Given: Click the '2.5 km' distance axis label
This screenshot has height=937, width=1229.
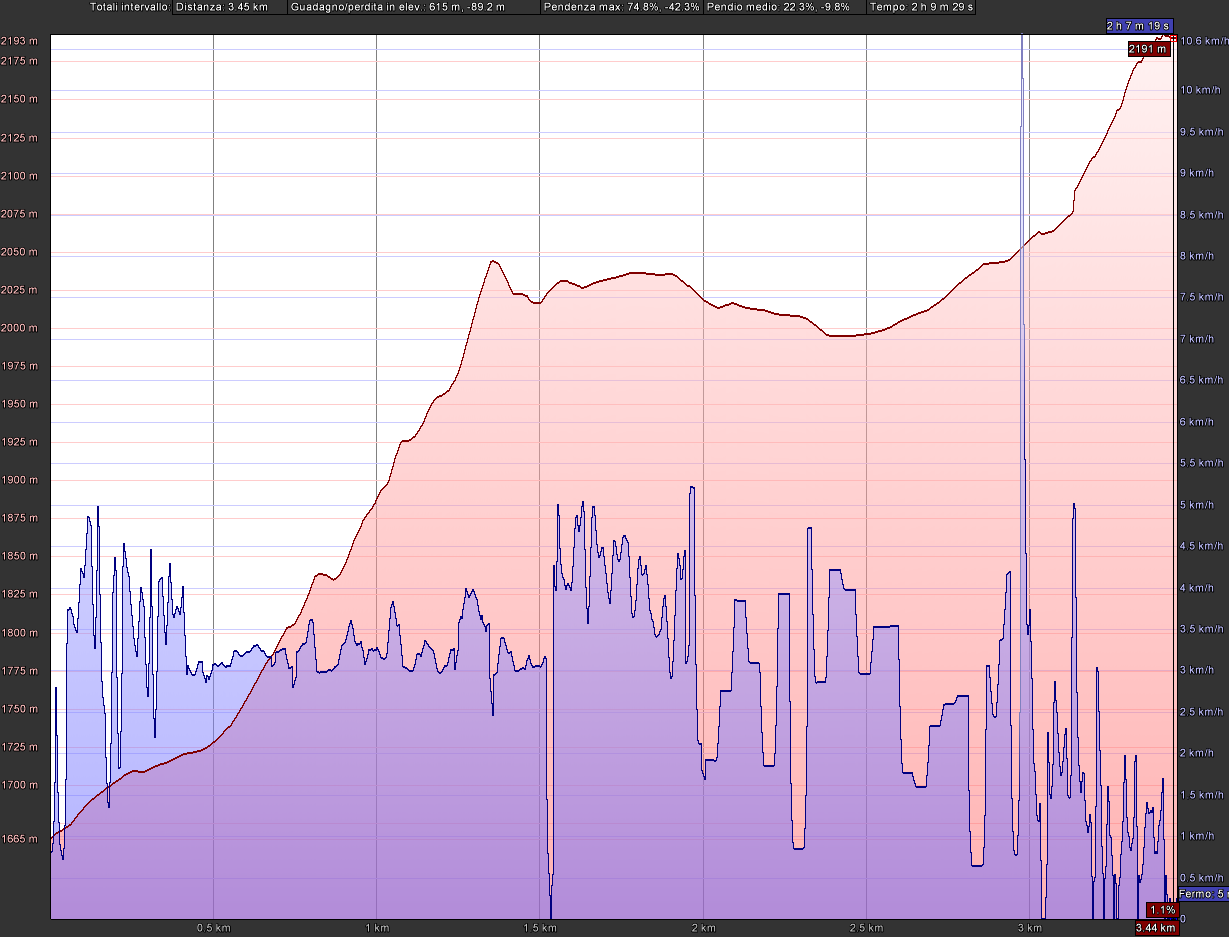Looking at the screenshot, I should [x=865, y=928].
